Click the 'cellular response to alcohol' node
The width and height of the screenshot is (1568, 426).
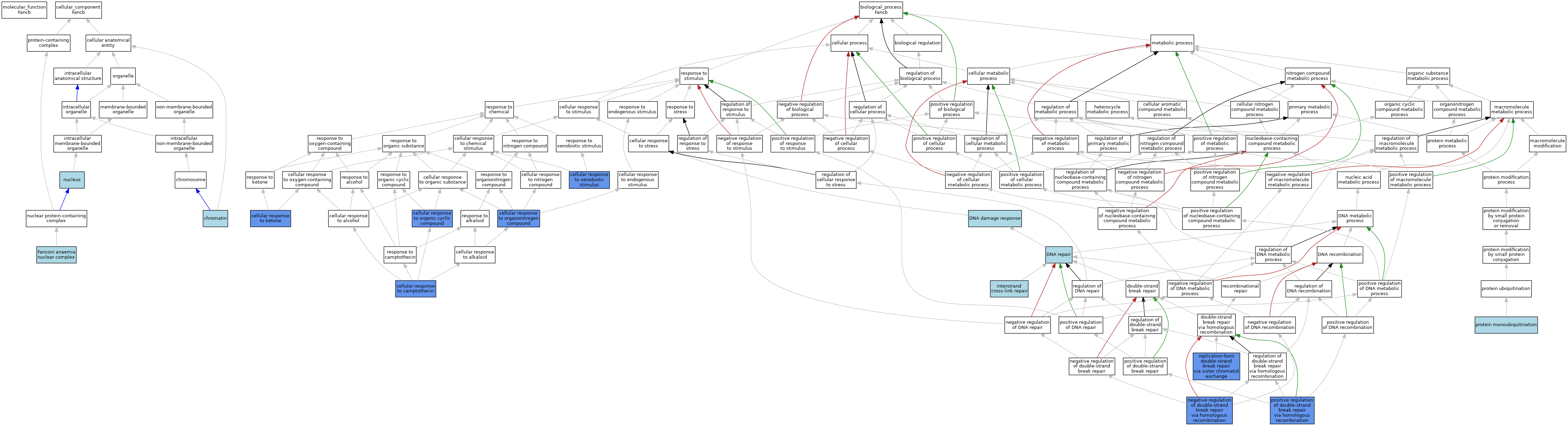(348, 218)
